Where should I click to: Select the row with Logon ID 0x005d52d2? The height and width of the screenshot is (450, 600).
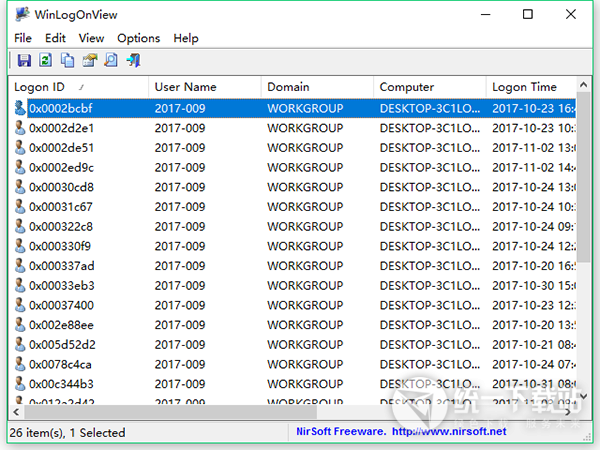point(293,345)
